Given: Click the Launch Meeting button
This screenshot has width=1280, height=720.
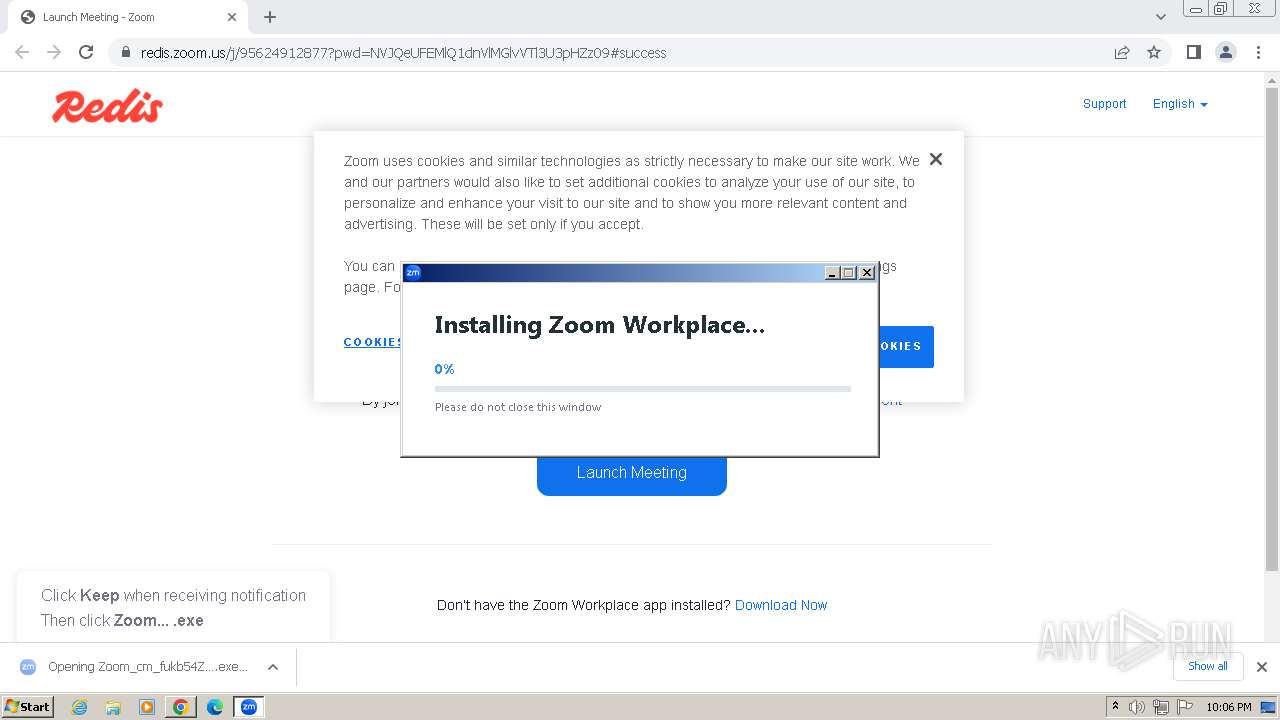Looking at the screenshot, I should [632, 473].
